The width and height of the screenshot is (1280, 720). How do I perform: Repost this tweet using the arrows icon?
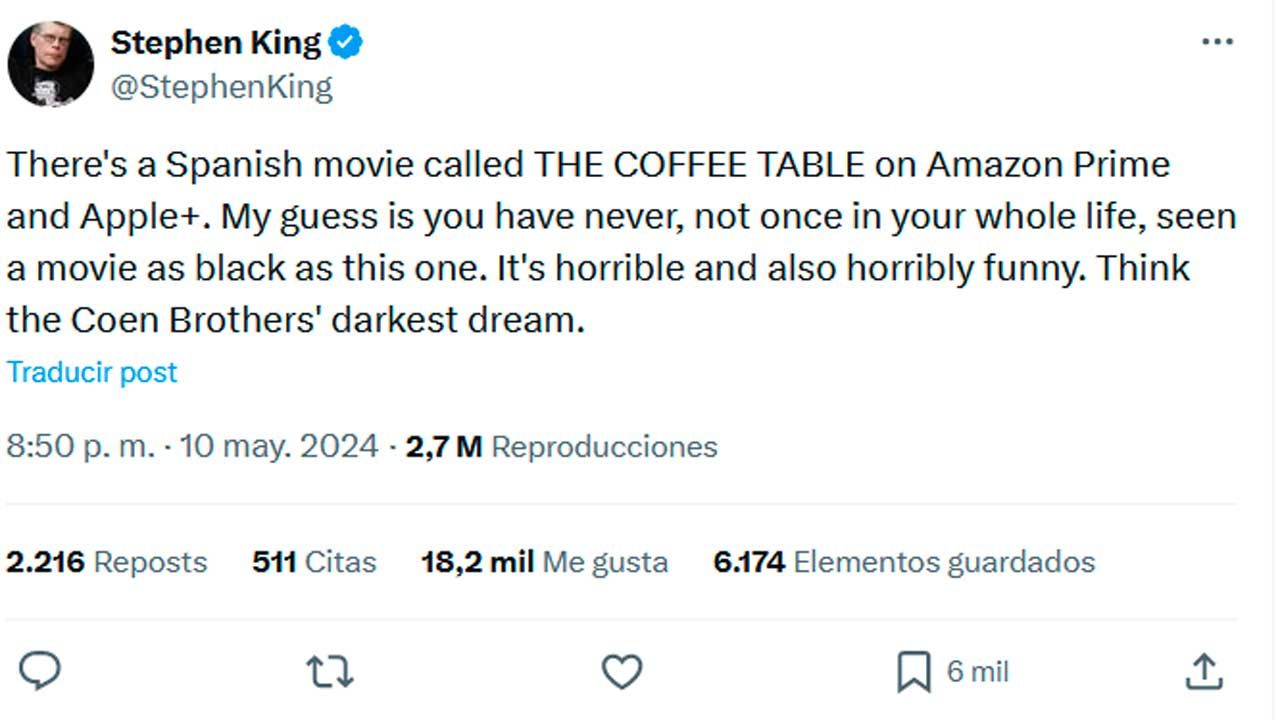(x=329, y=671)
